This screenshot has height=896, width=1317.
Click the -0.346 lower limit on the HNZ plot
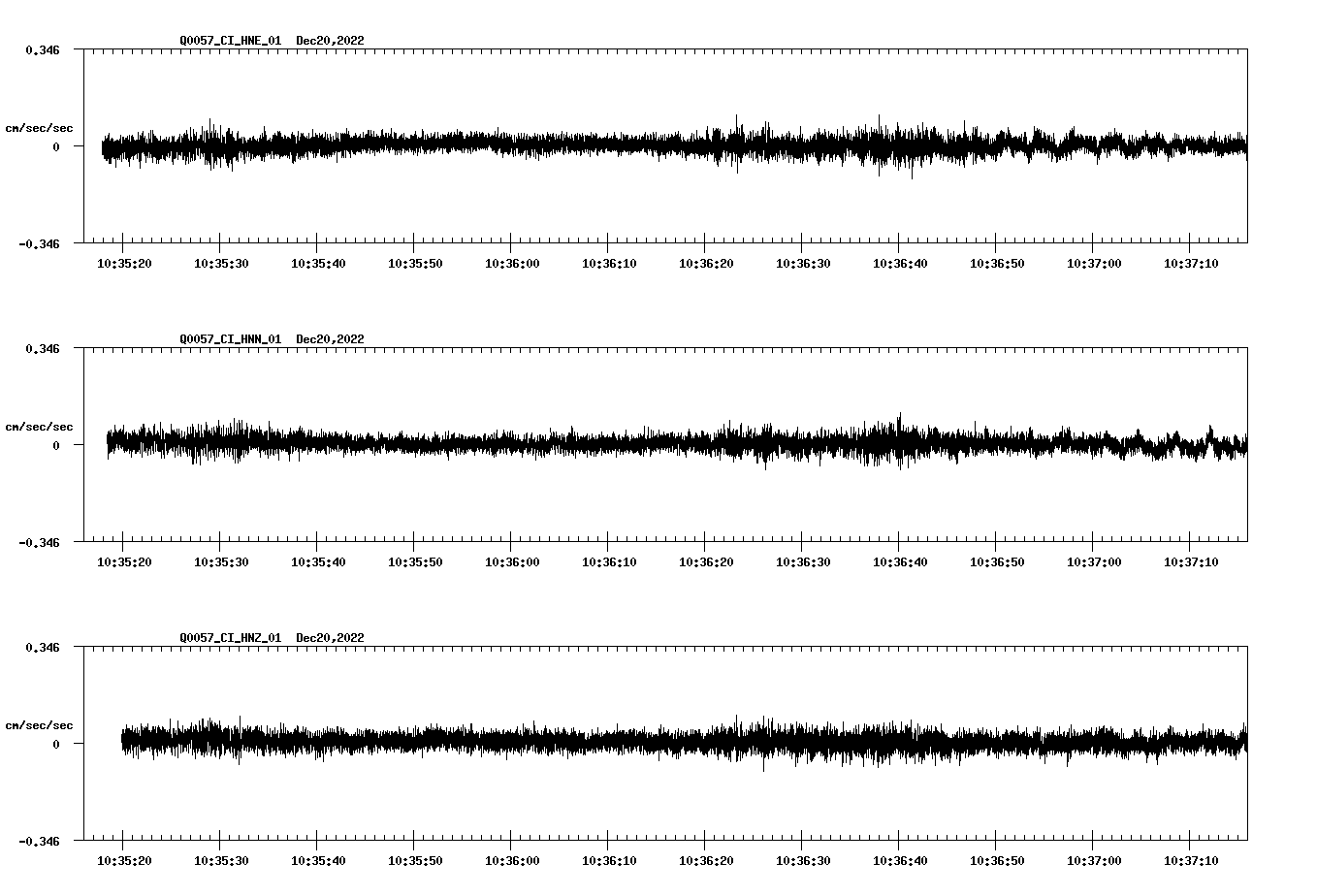coord(39,841)
